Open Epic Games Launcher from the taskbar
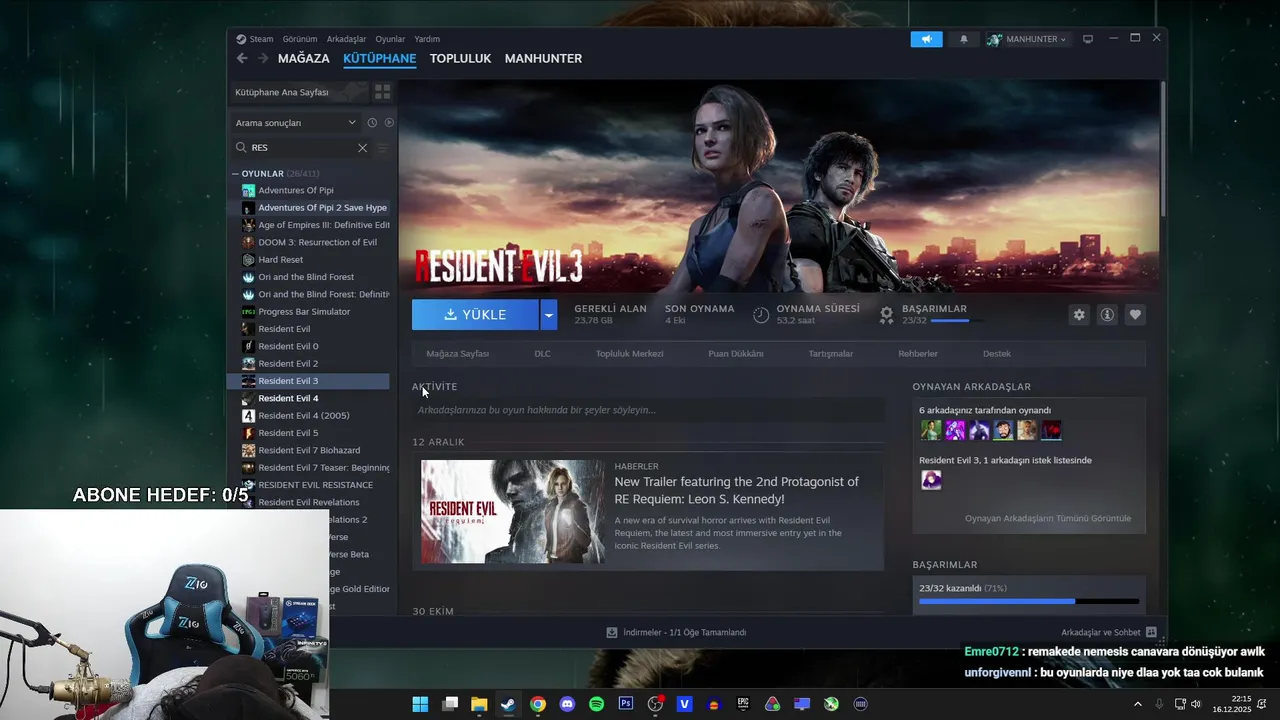The width and height of the screenshot is (1280, 720). 743,704
